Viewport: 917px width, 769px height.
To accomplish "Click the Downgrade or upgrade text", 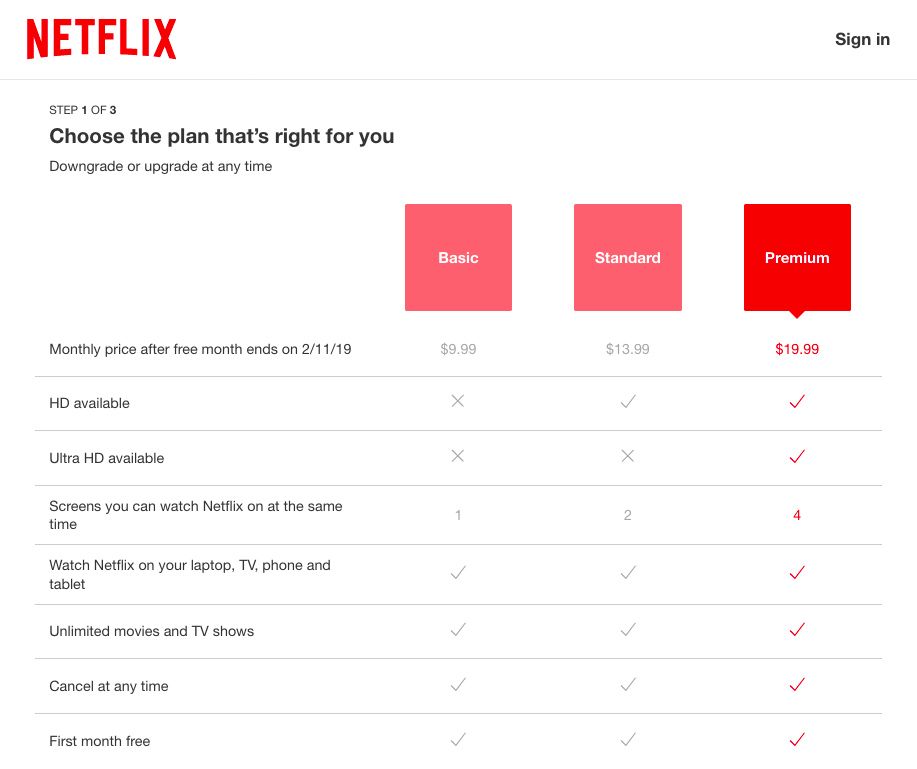I will [x=160, y=166].
